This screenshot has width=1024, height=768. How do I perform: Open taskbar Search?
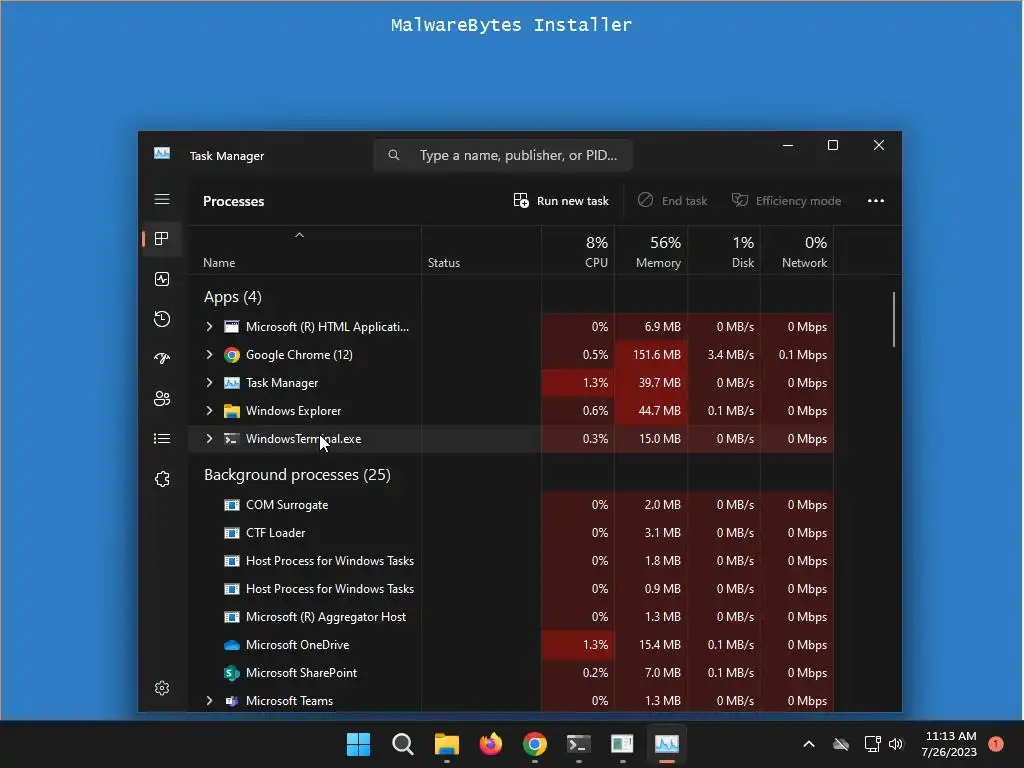[403, 744]
